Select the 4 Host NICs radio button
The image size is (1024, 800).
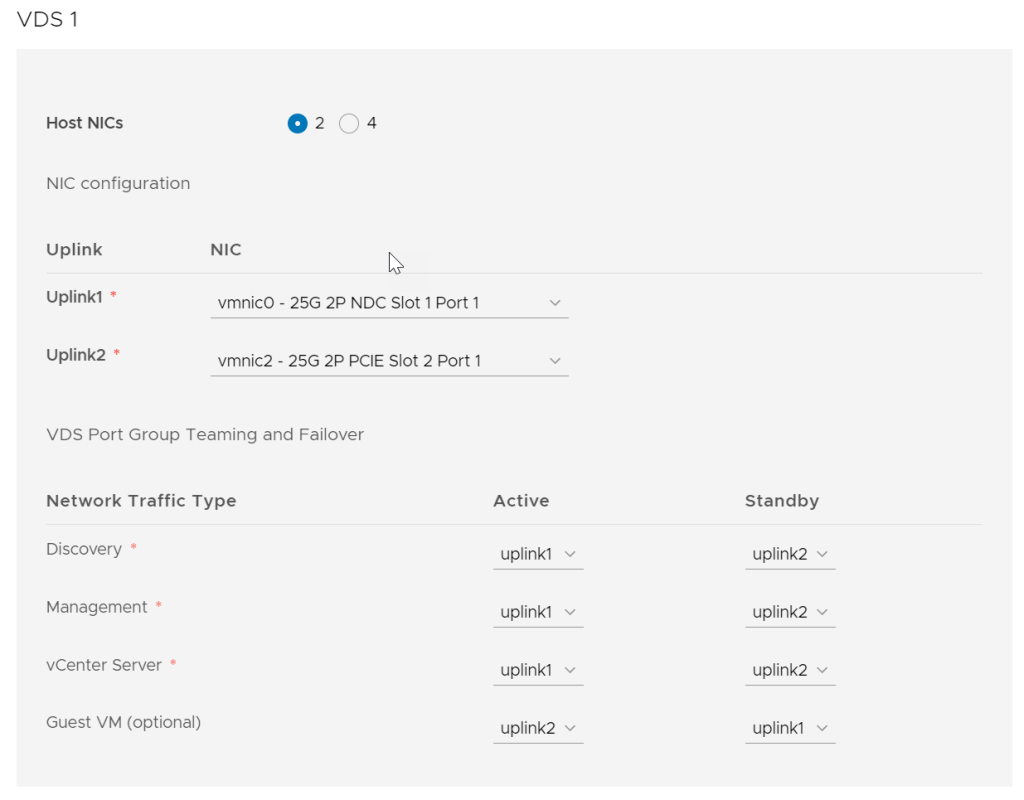(349, 124)
